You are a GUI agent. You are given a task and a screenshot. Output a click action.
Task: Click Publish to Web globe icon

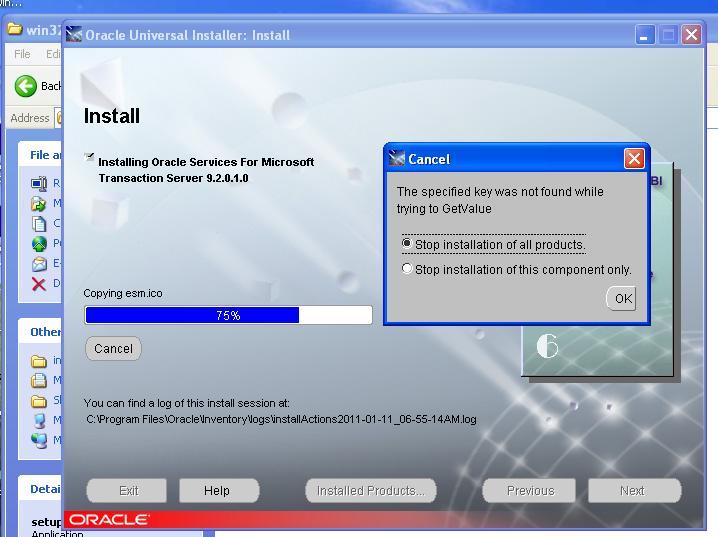click(39, 244)
